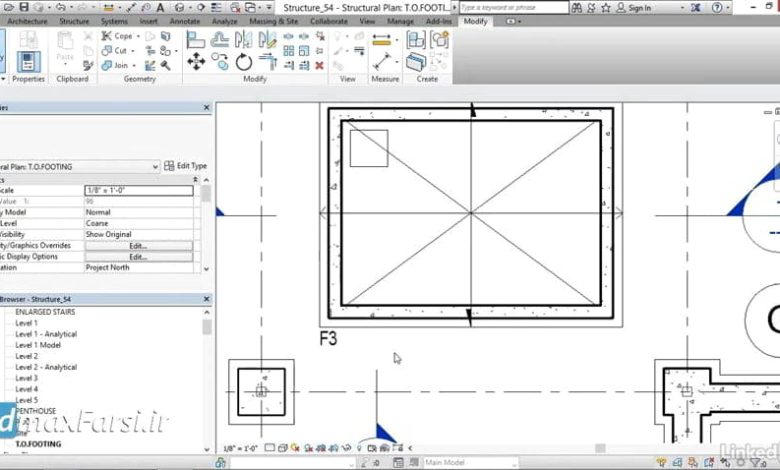Viewport: 780px width, 470px height.
Task: Choose the Mirror - Draw Axis tool
Action: pyautogui.click(x=267, y=40)
